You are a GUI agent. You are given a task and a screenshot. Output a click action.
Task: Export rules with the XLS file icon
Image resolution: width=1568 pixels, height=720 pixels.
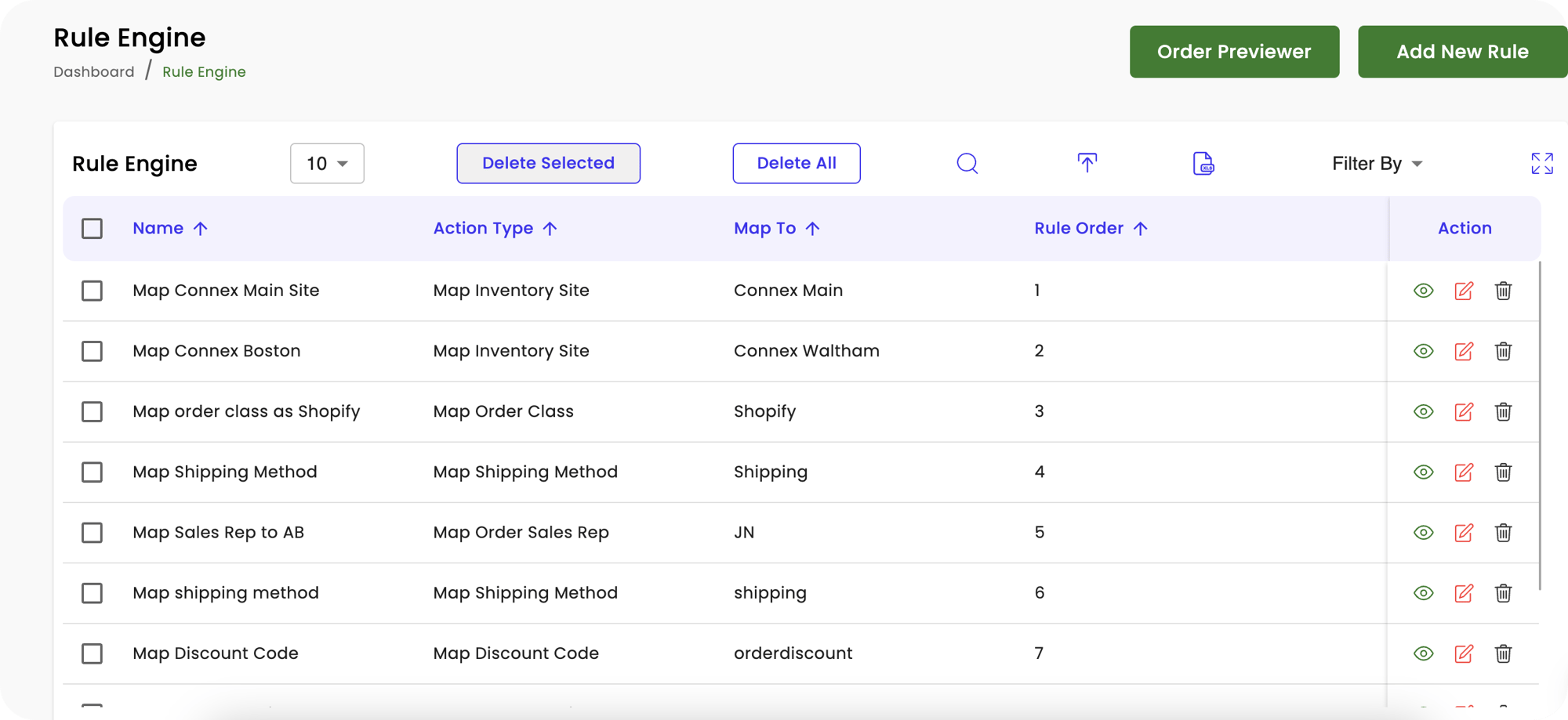tap(1203, 163)
